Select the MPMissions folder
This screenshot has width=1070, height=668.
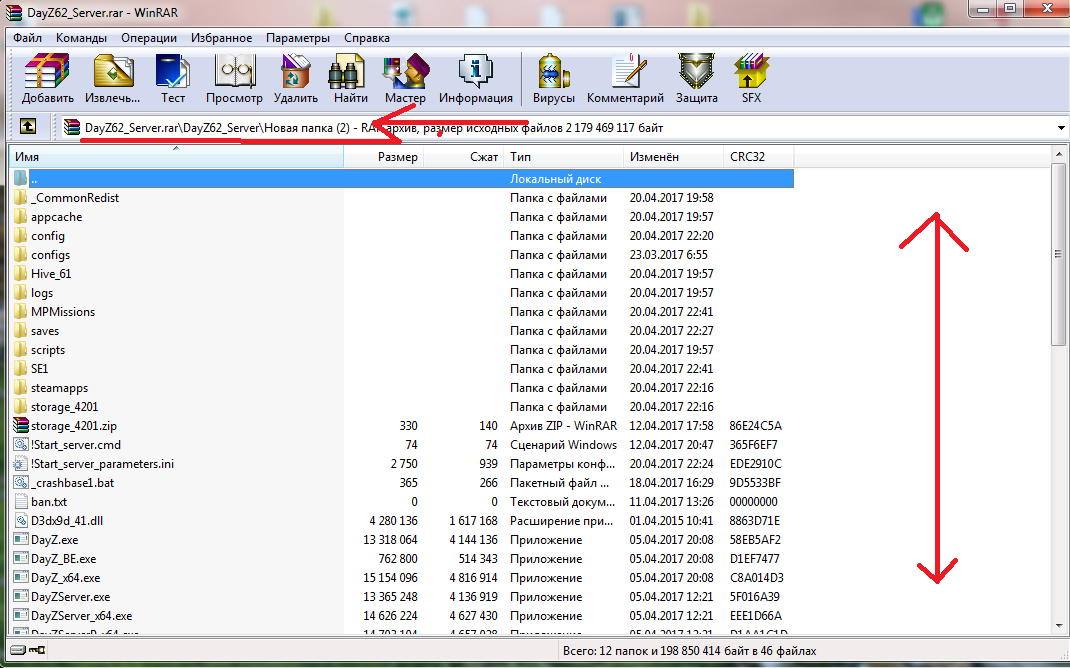(63, 312)
